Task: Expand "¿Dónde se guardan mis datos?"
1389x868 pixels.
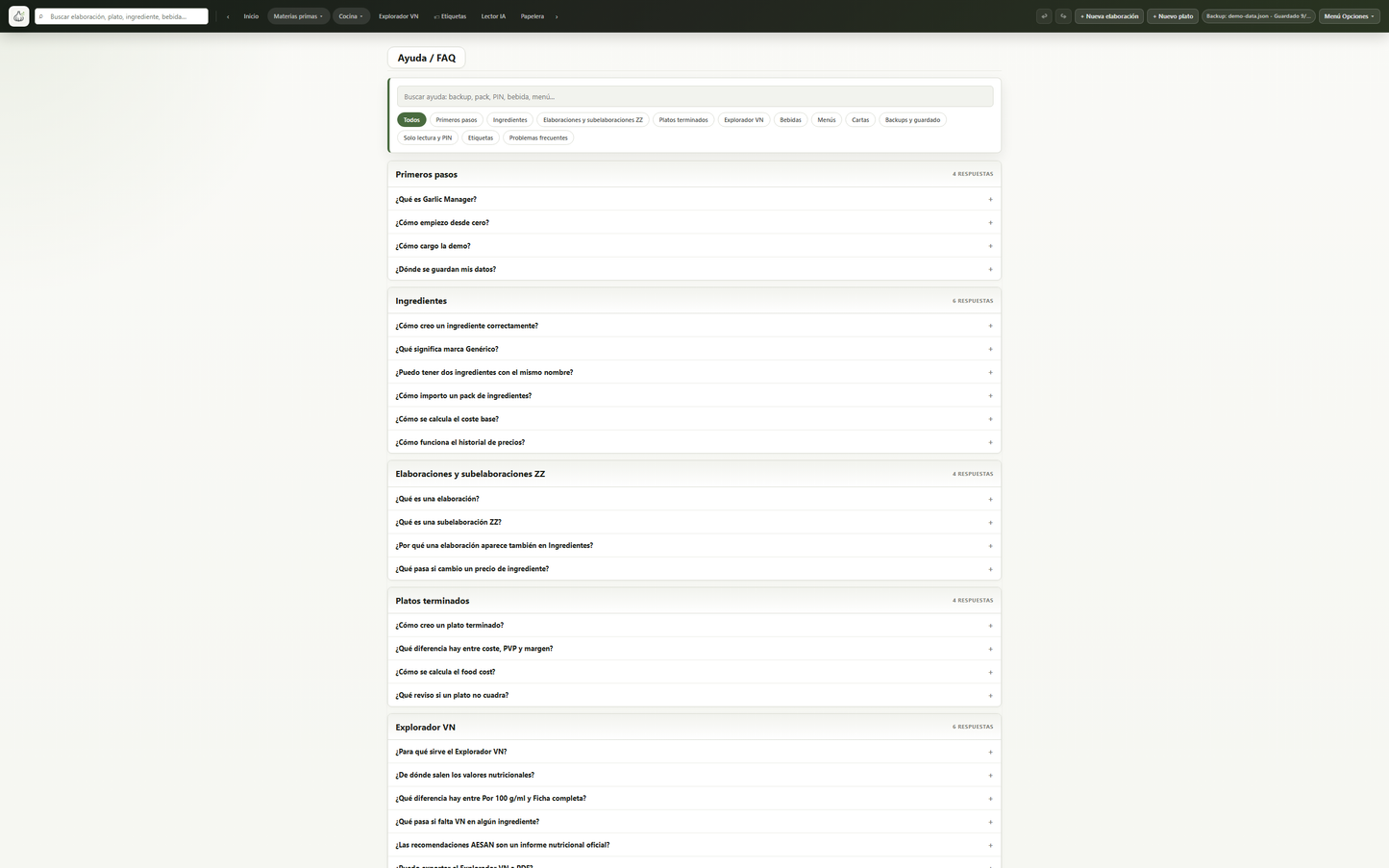Action: pos(694,269)
